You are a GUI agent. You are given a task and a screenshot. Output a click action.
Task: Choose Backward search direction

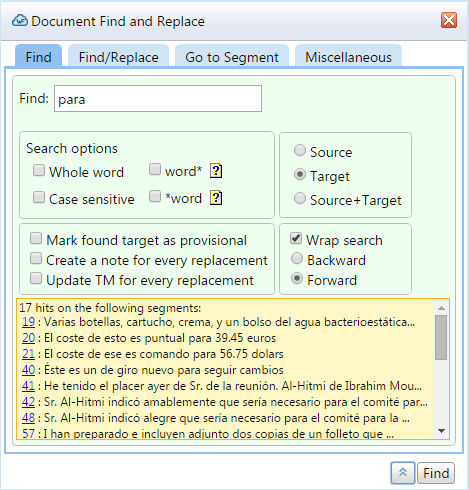pos(297,258)
